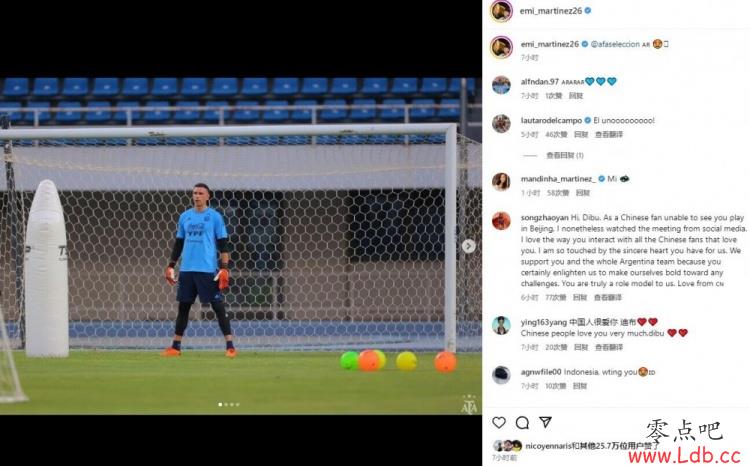750x466 pixels.
Task: Open mandinha_martinez_ avatar
Action: click(501, 182)
